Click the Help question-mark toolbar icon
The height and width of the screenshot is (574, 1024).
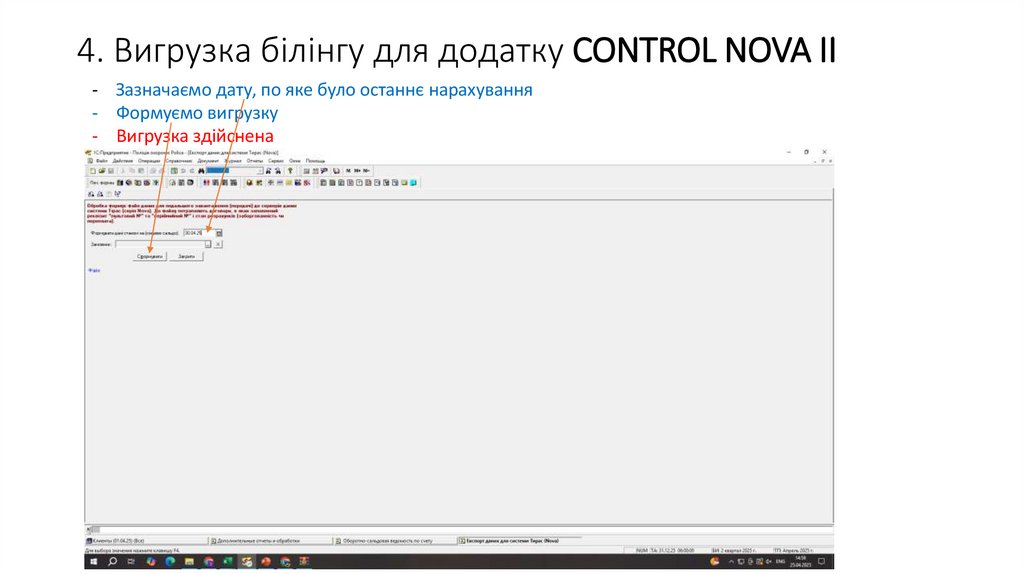point(290,170)
